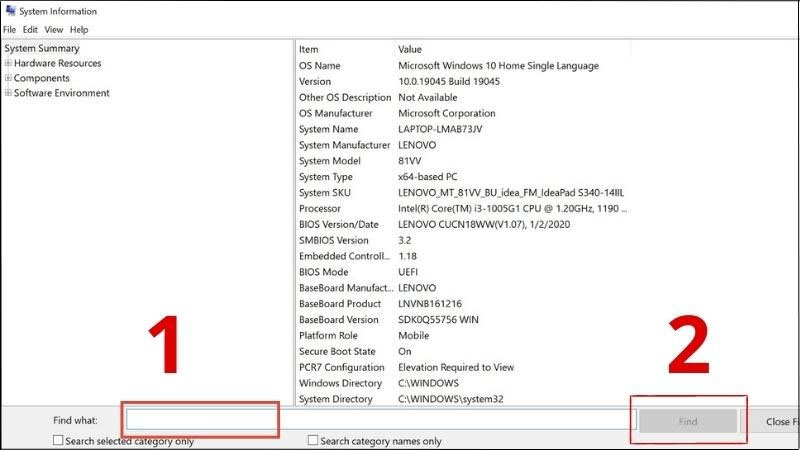Select the OS Name row
The height and width of the screenshot is (450, 800).
click(463, 65)
